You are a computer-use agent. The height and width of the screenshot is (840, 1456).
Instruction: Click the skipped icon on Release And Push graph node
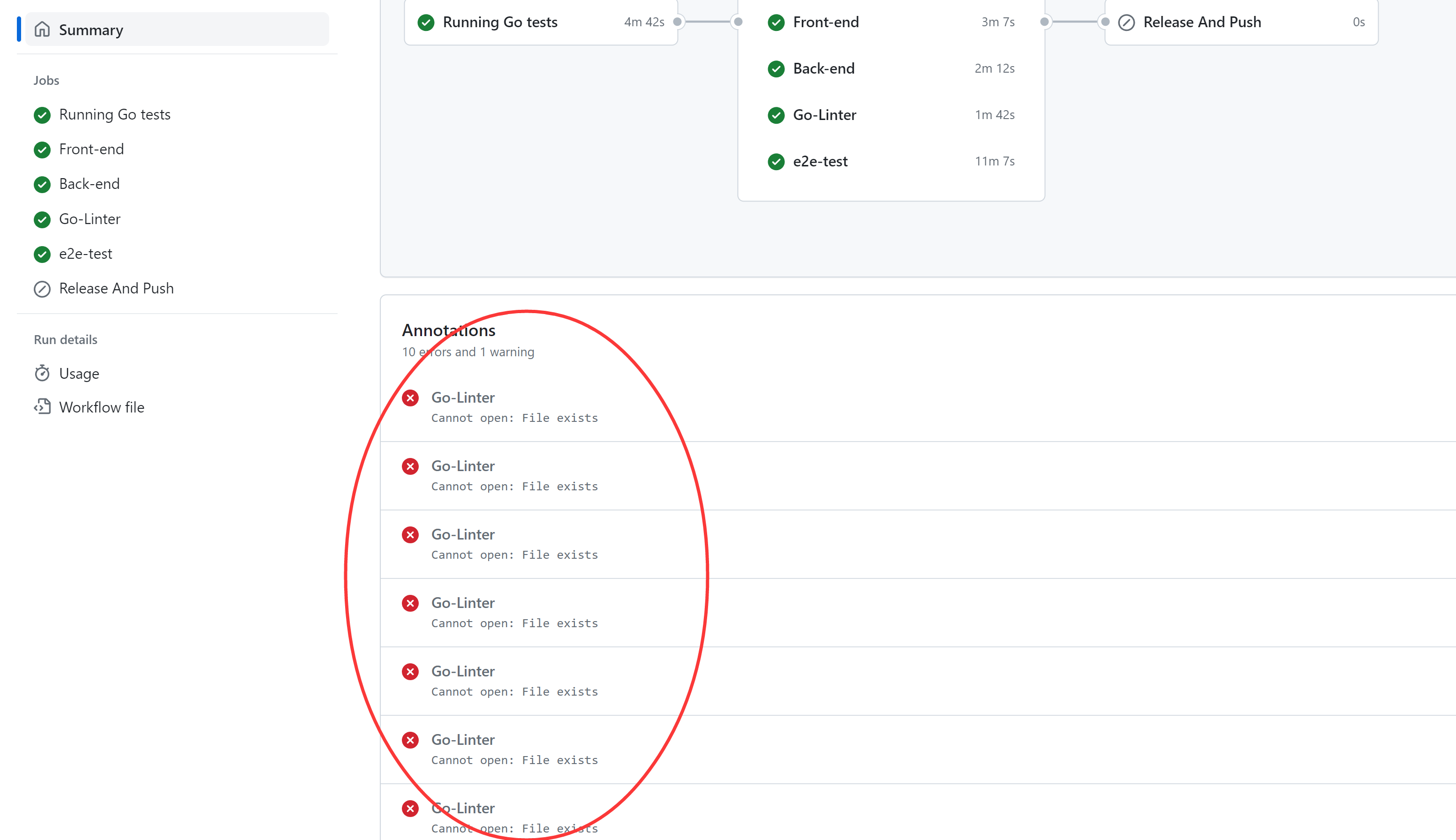click(1126, 22)
